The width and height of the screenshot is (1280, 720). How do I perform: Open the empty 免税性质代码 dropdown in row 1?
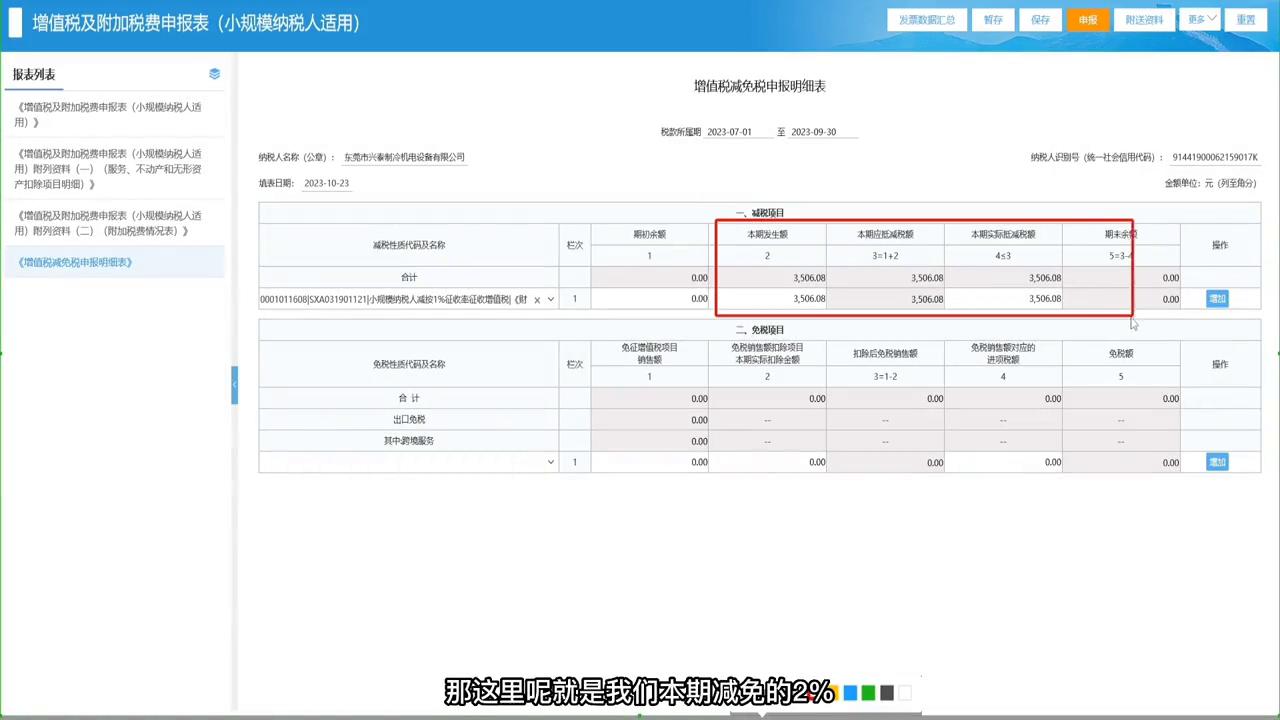(x=550, y=461)
